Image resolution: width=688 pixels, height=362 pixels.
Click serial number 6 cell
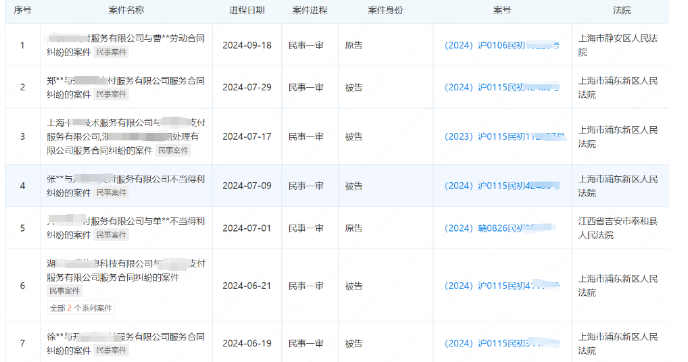(x=22, y=286)
